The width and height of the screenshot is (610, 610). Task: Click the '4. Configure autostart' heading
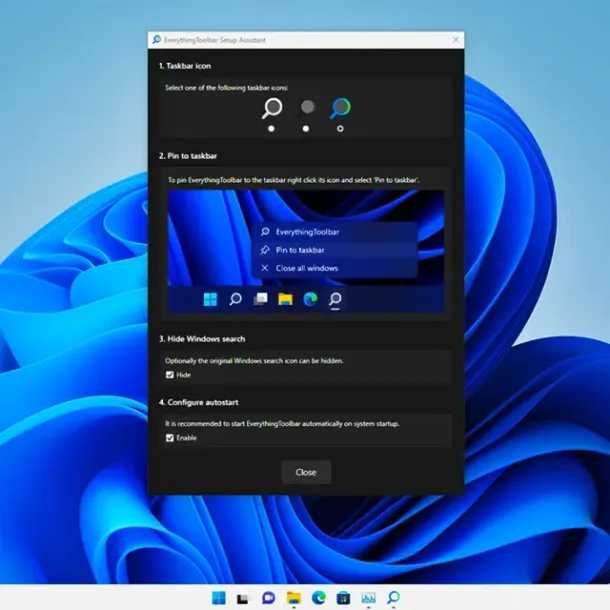[x=198, y=402]
